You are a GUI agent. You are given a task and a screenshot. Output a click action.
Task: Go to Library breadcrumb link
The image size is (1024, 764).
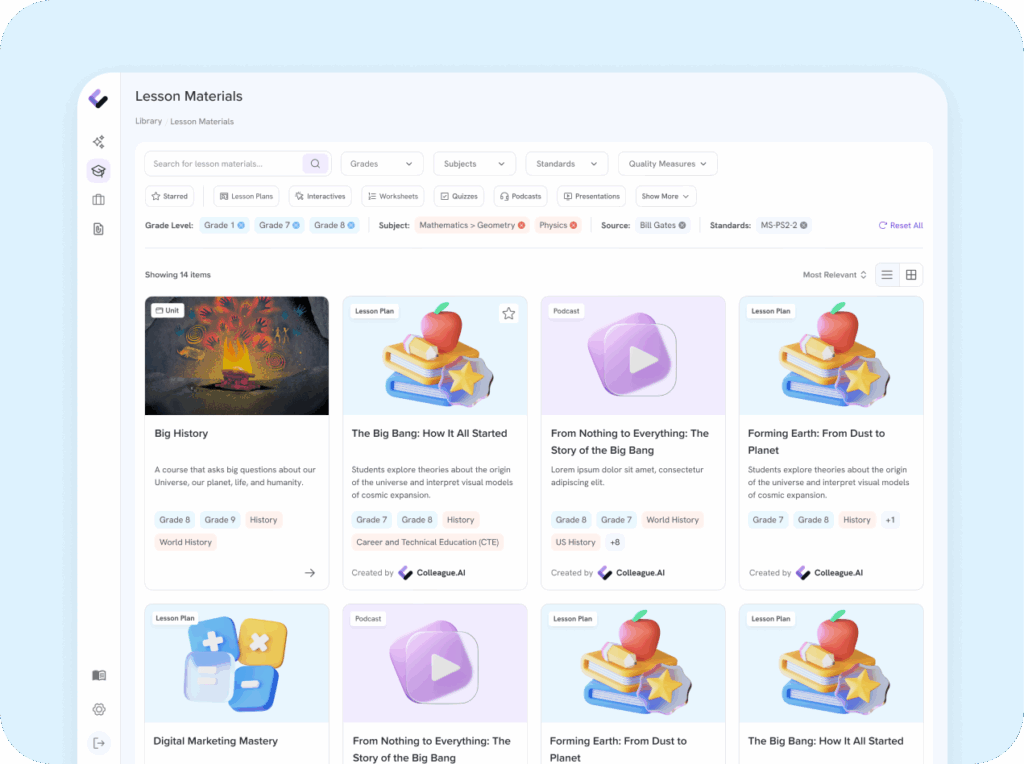pyautogui.click(x=148, y=121)
